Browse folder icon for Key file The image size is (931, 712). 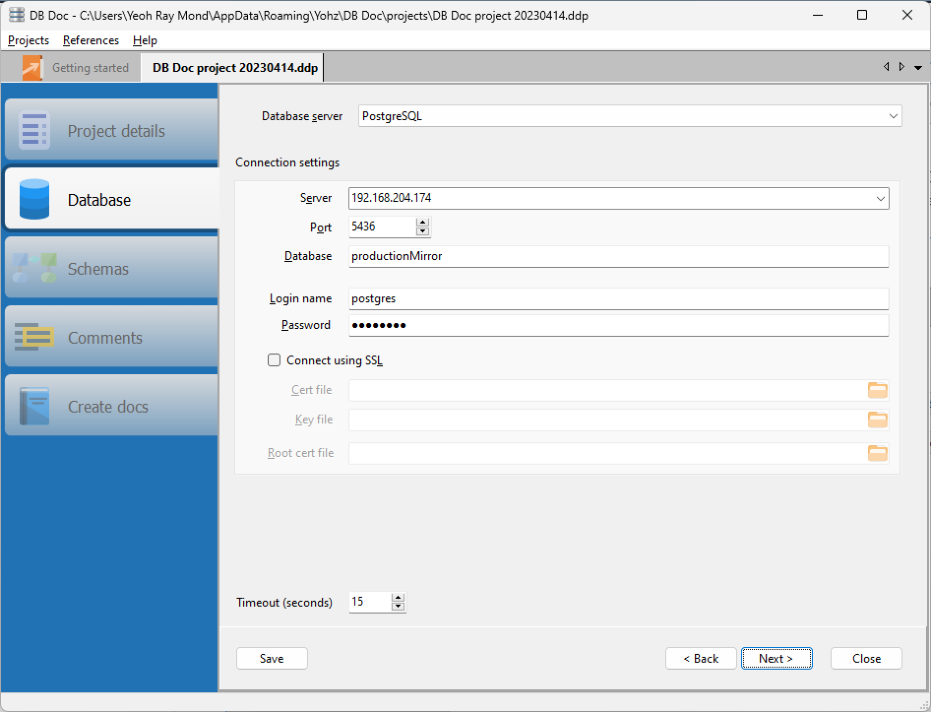click(877, 420)
